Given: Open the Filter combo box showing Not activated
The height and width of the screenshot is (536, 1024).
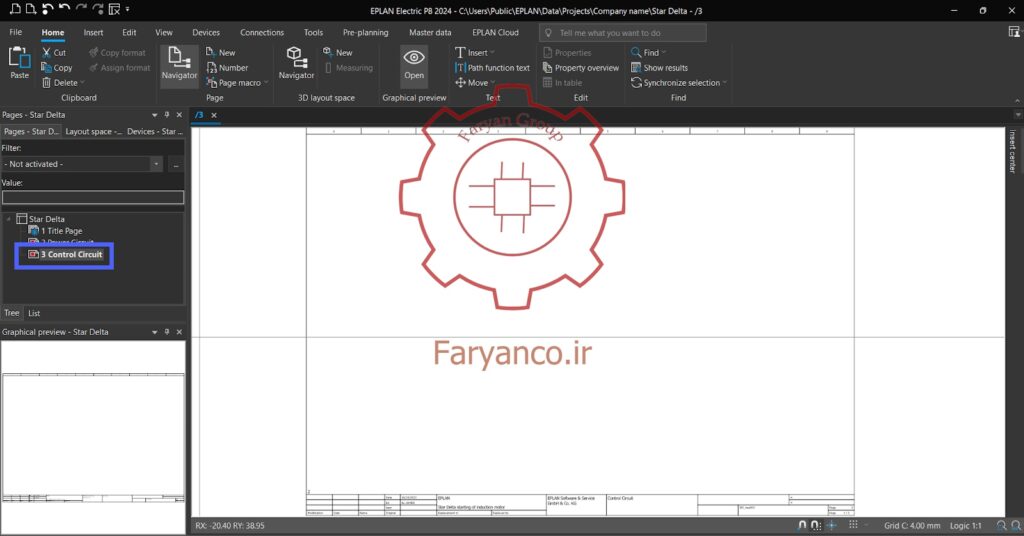Looking at the screenshot, I should point(82,164).
